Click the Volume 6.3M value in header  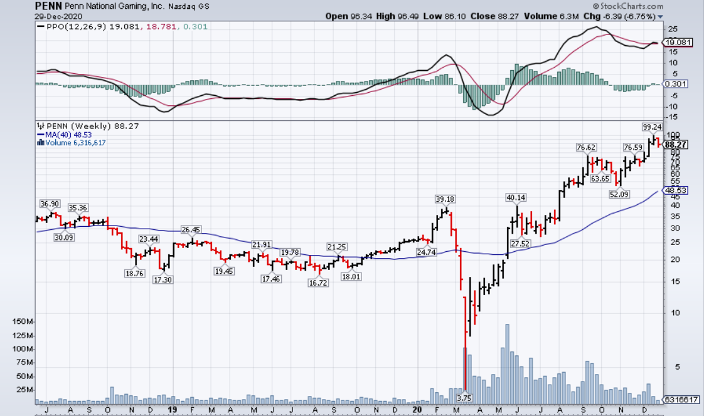[551, 16]
